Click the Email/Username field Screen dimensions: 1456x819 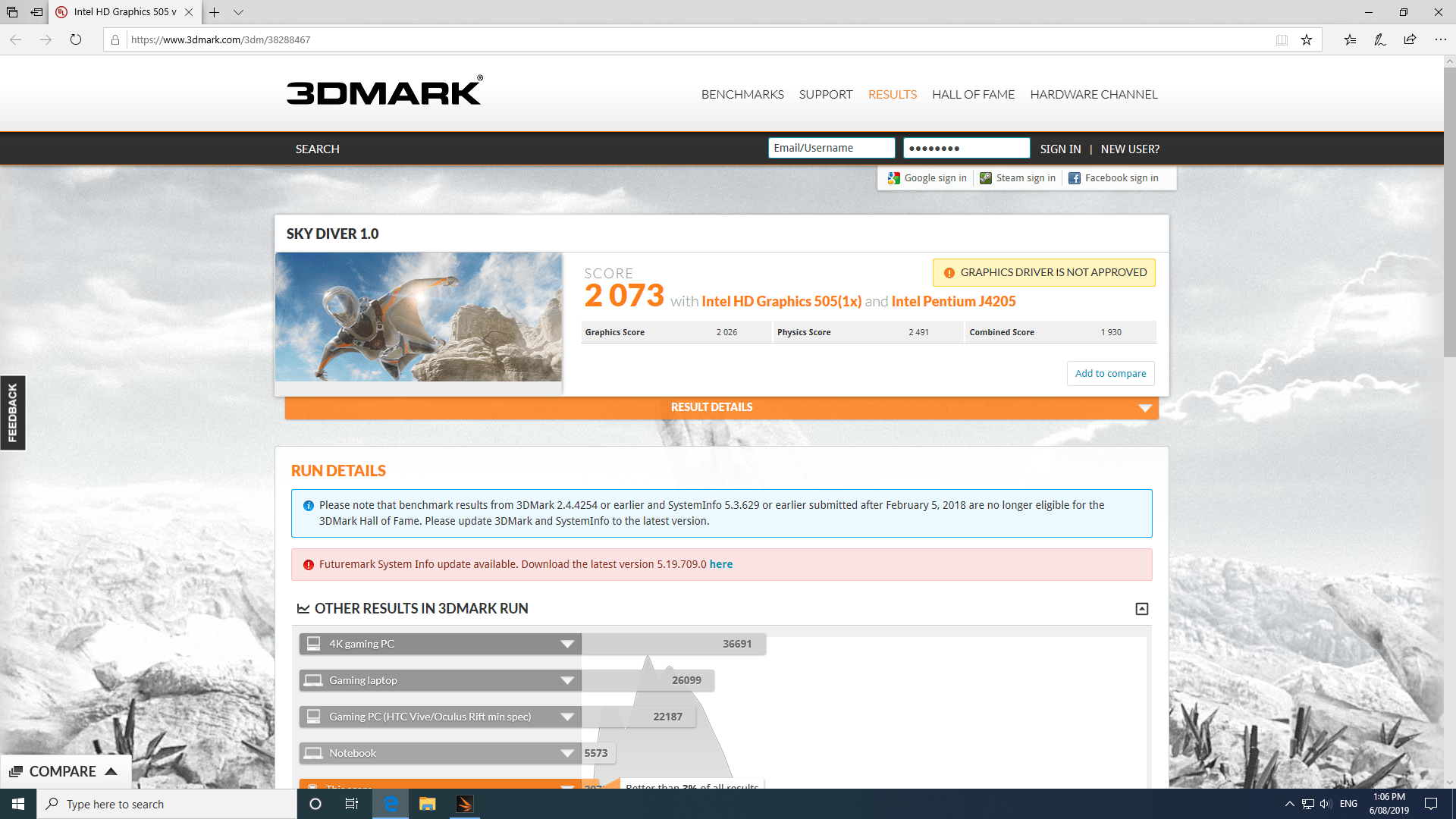tap(831, 148)
